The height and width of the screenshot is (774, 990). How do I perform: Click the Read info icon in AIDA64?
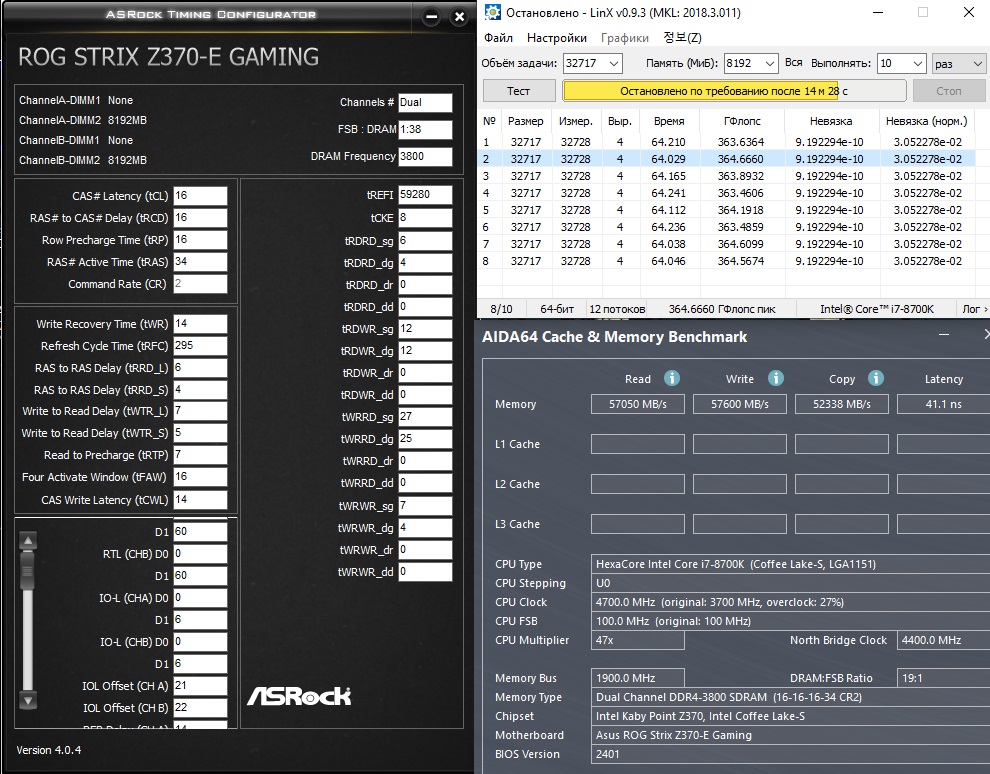tap(672, 378)
